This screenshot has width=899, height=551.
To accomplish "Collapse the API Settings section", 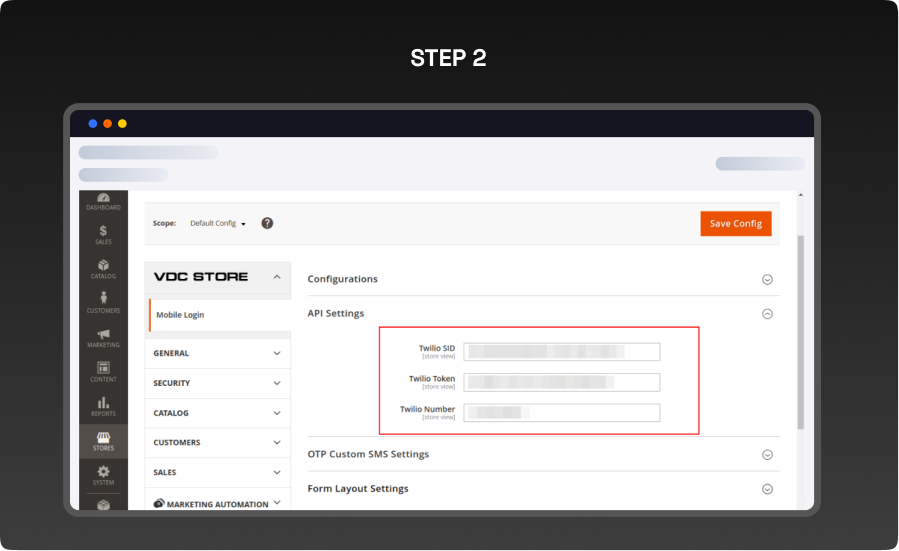I will pos(767,314).
